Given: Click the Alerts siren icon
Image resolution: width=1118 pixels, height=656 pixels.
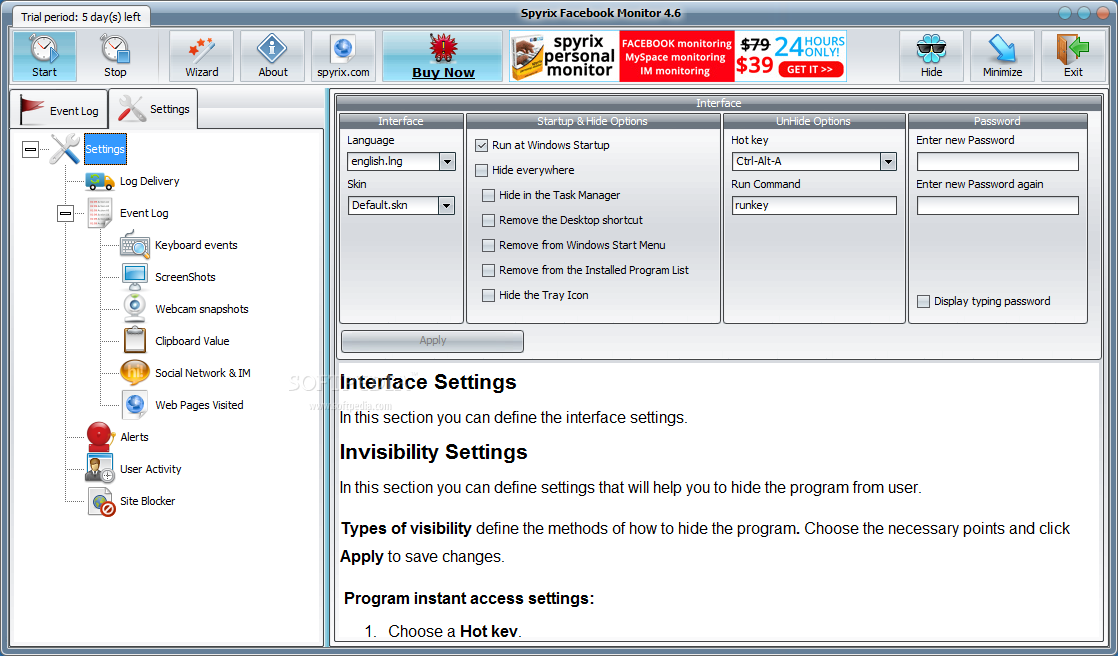Looking at the screenshot, I should (x=100, y=436).
